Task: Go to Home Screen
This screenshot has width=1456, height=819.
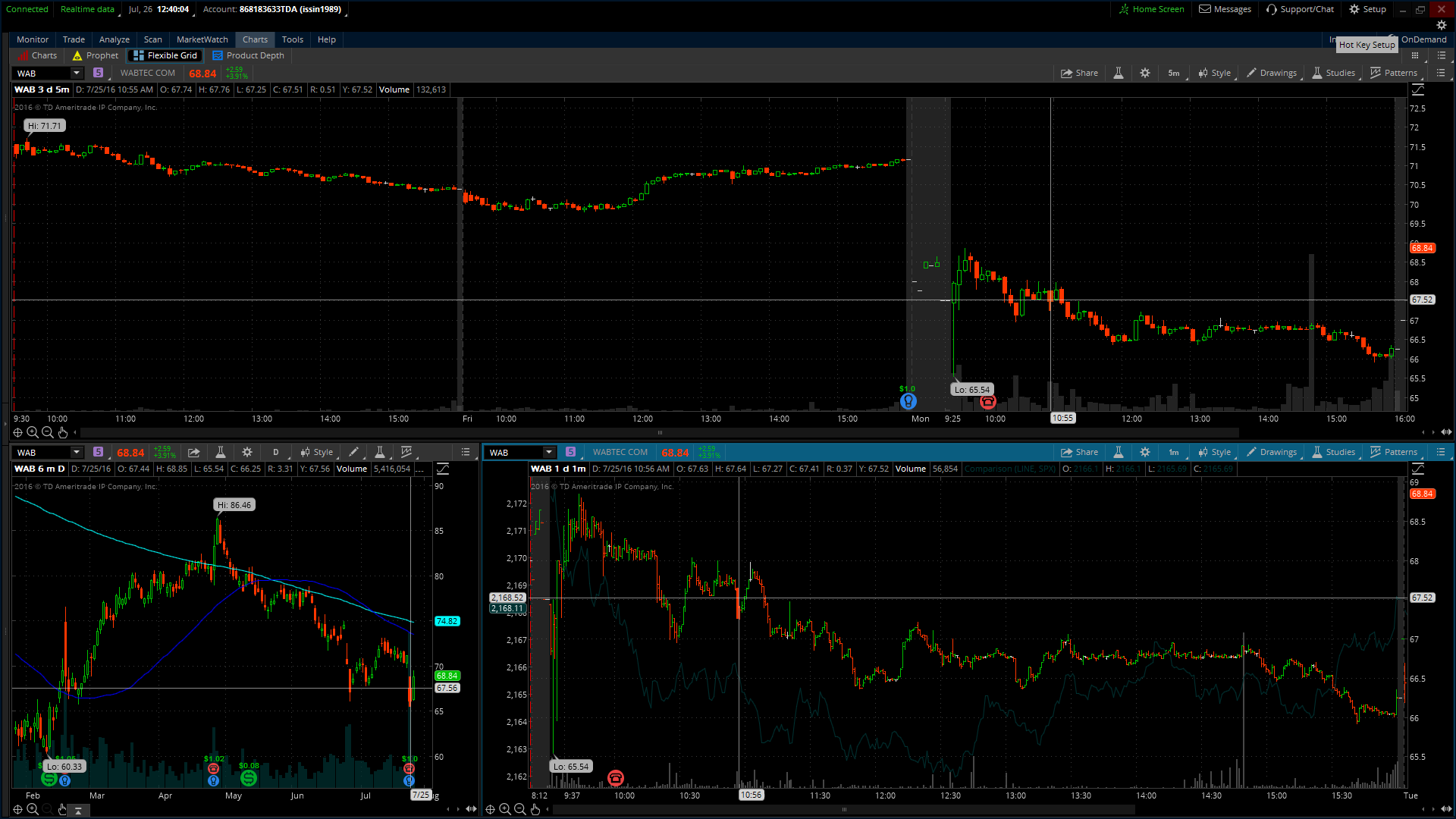Action: click(x=1151, y=9)
